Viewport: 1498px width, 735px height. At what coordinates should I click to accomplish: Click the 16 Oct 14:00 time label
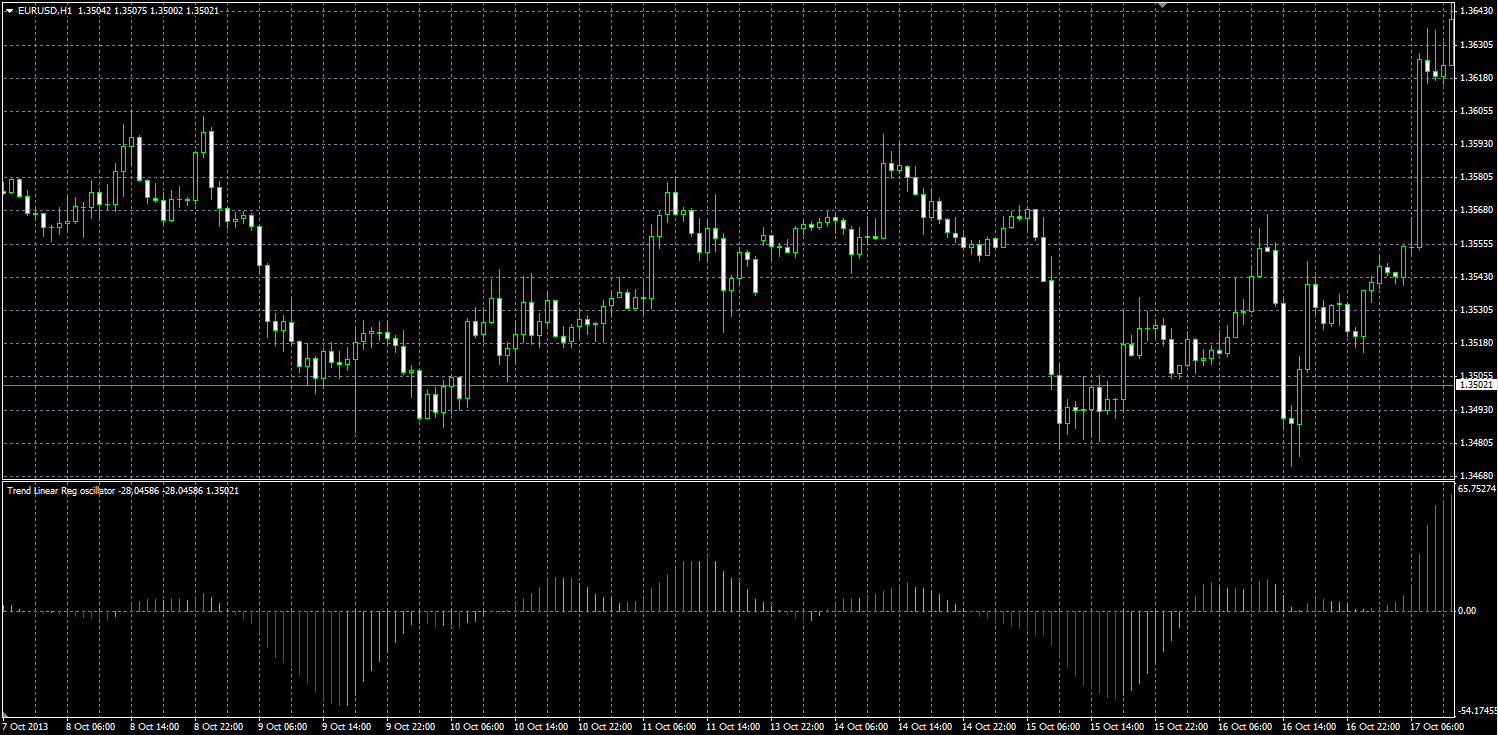coord(1308,727)
